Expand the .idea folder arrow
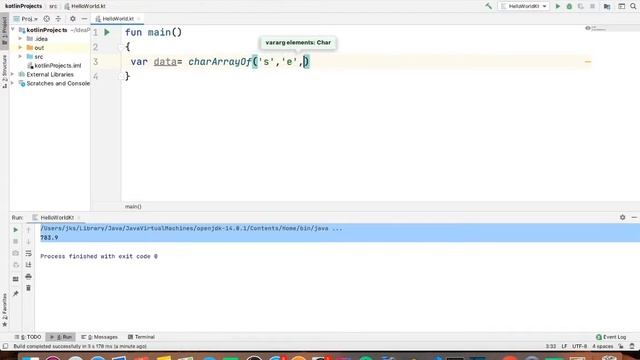 (20, 39)
